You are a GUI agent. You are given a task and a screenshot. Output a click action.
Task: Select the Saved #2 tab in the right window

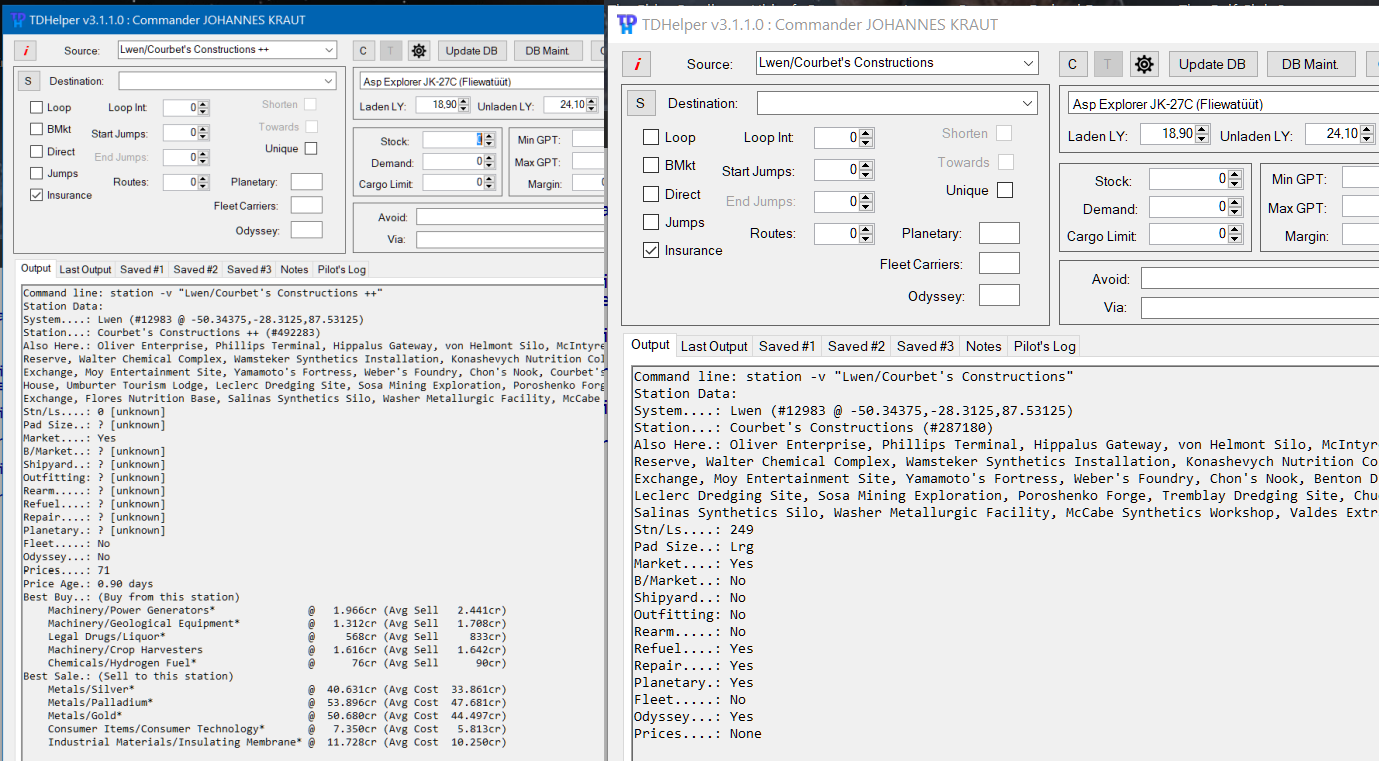coord(856,346)
